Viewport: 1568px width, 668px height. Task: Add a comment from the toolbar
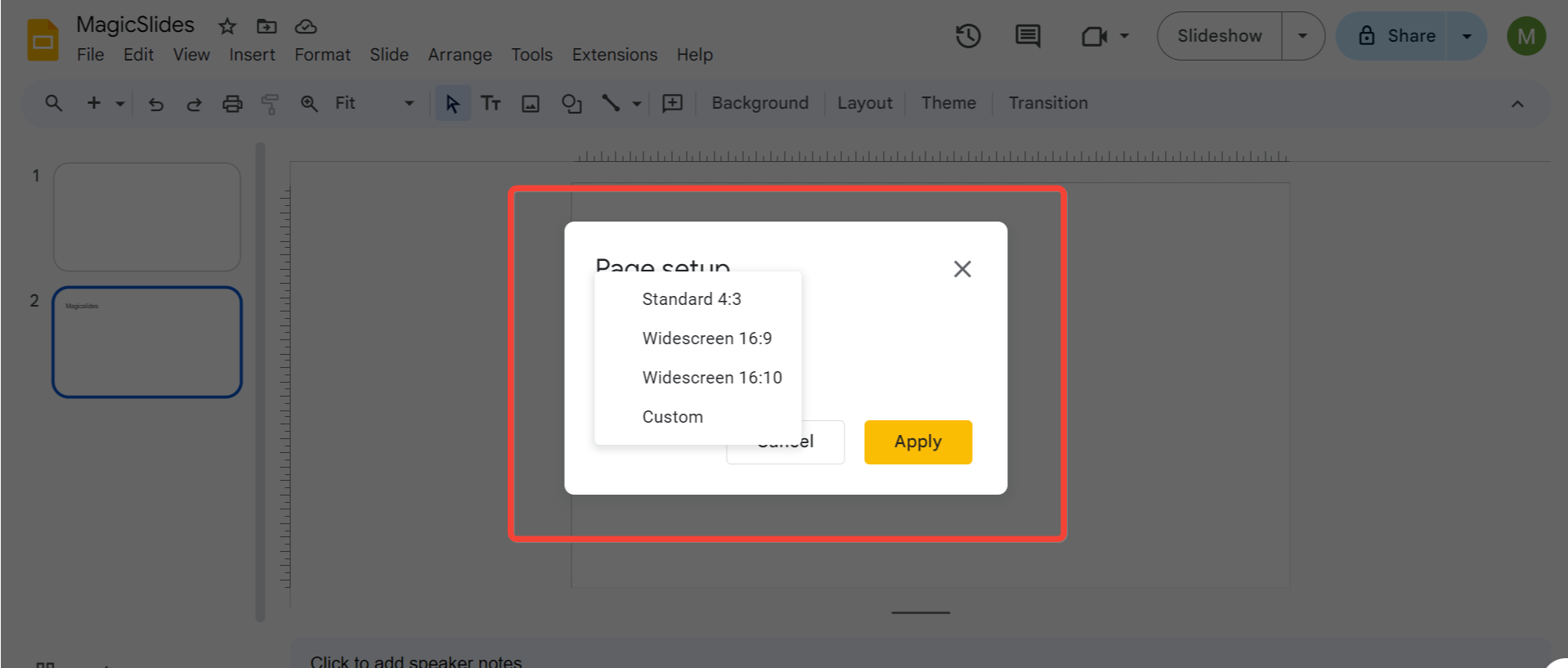pyautogui.click(x=672, y=103)
